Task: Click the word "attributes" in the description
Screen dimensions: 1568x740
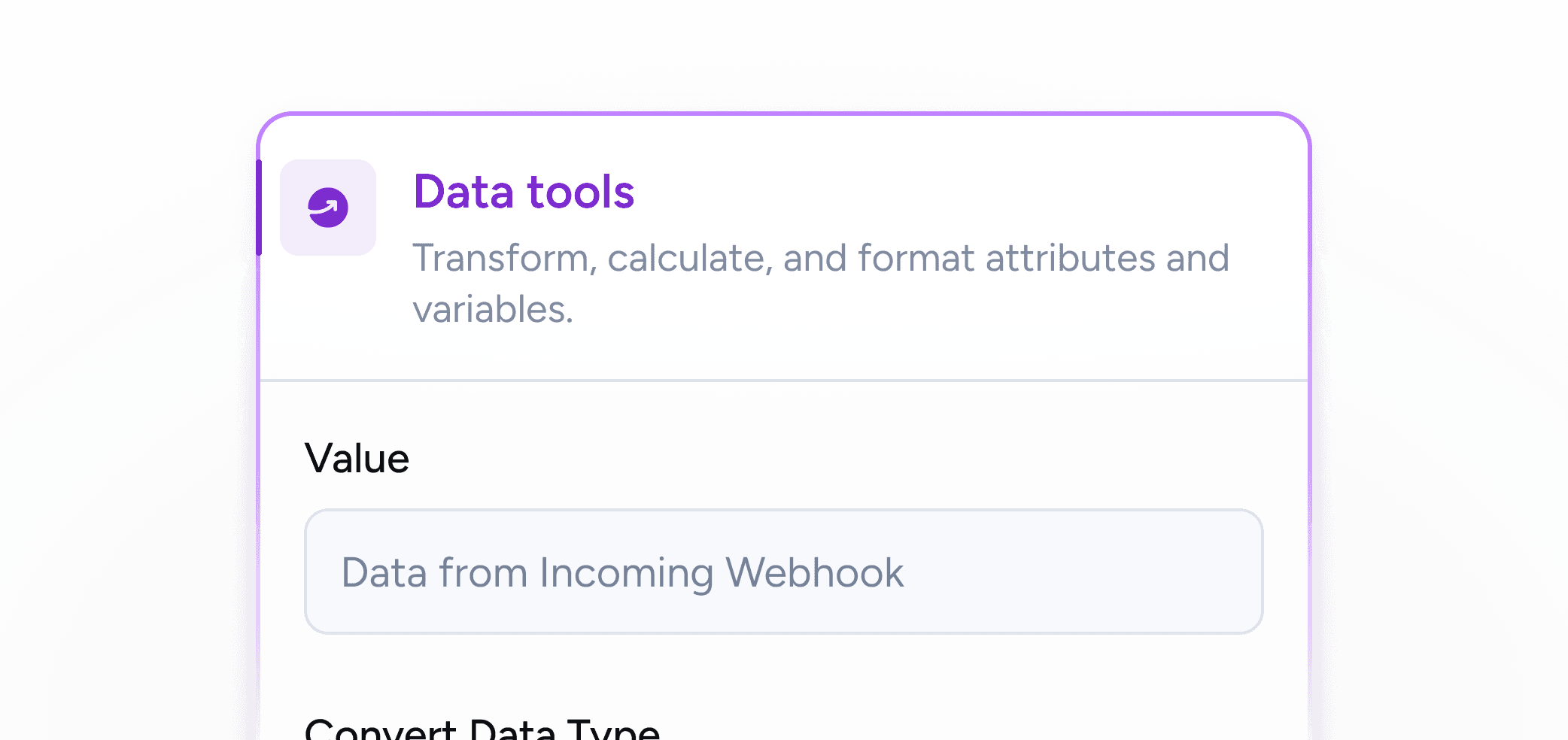Action: point(1070,258)
